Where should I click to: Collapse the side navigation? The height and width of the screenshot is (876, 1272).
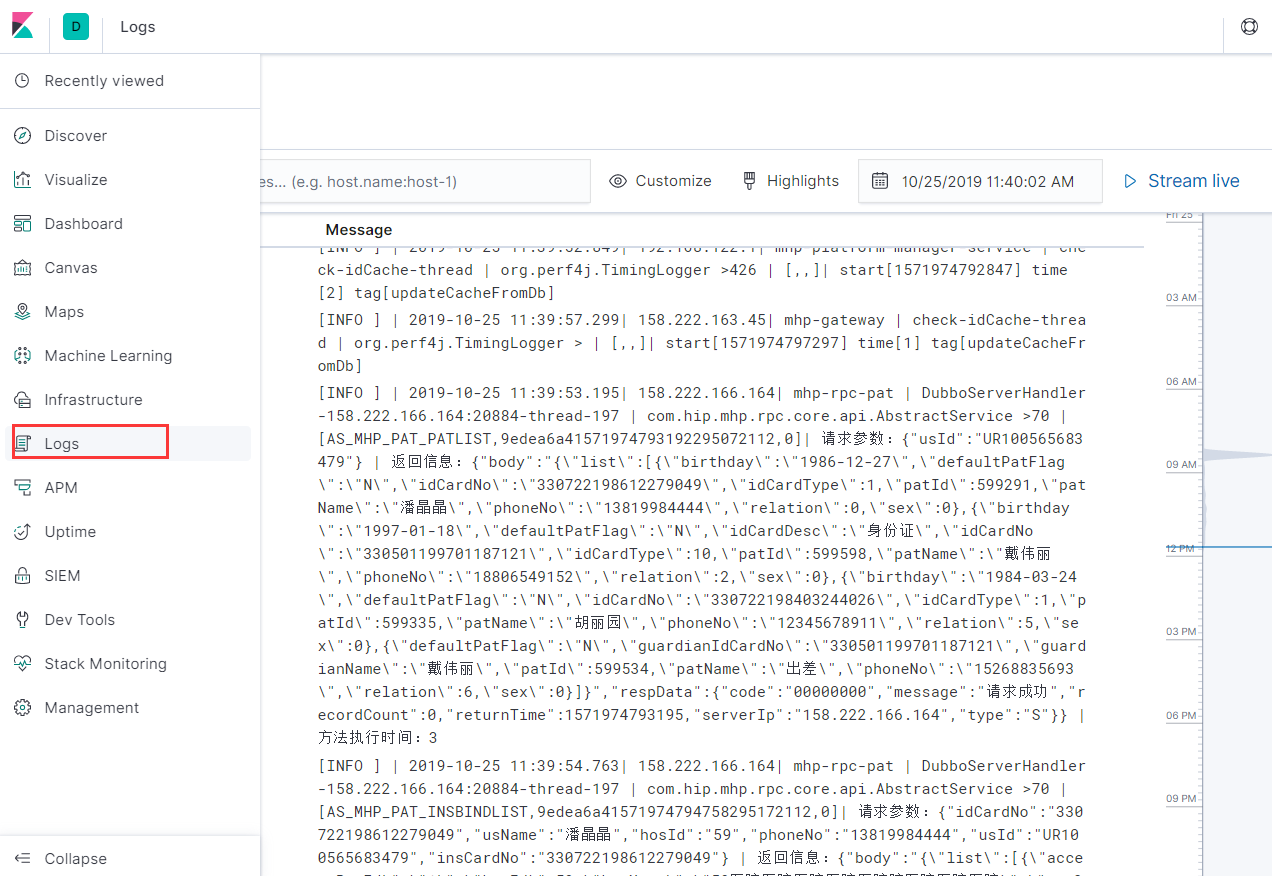tap(130, 859)
